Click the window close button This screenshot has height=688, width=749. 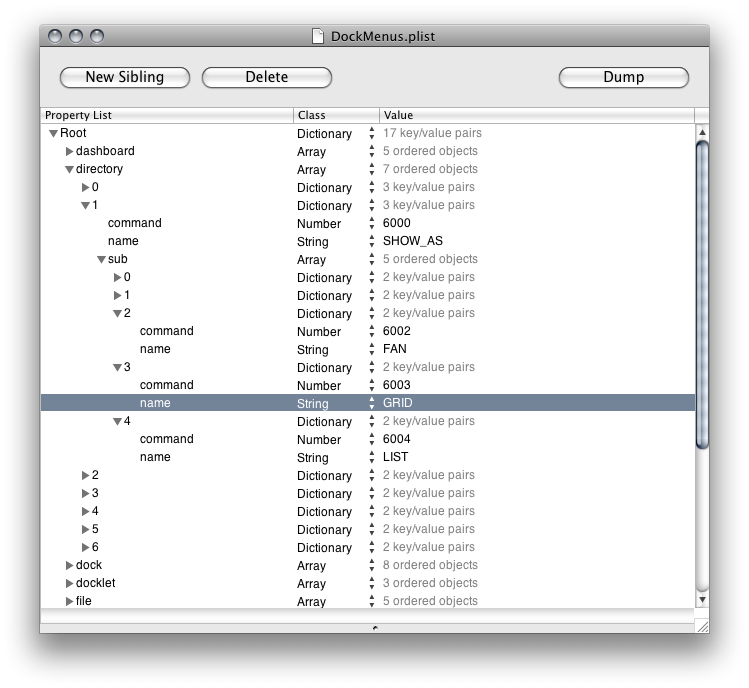tap(55, 36)
